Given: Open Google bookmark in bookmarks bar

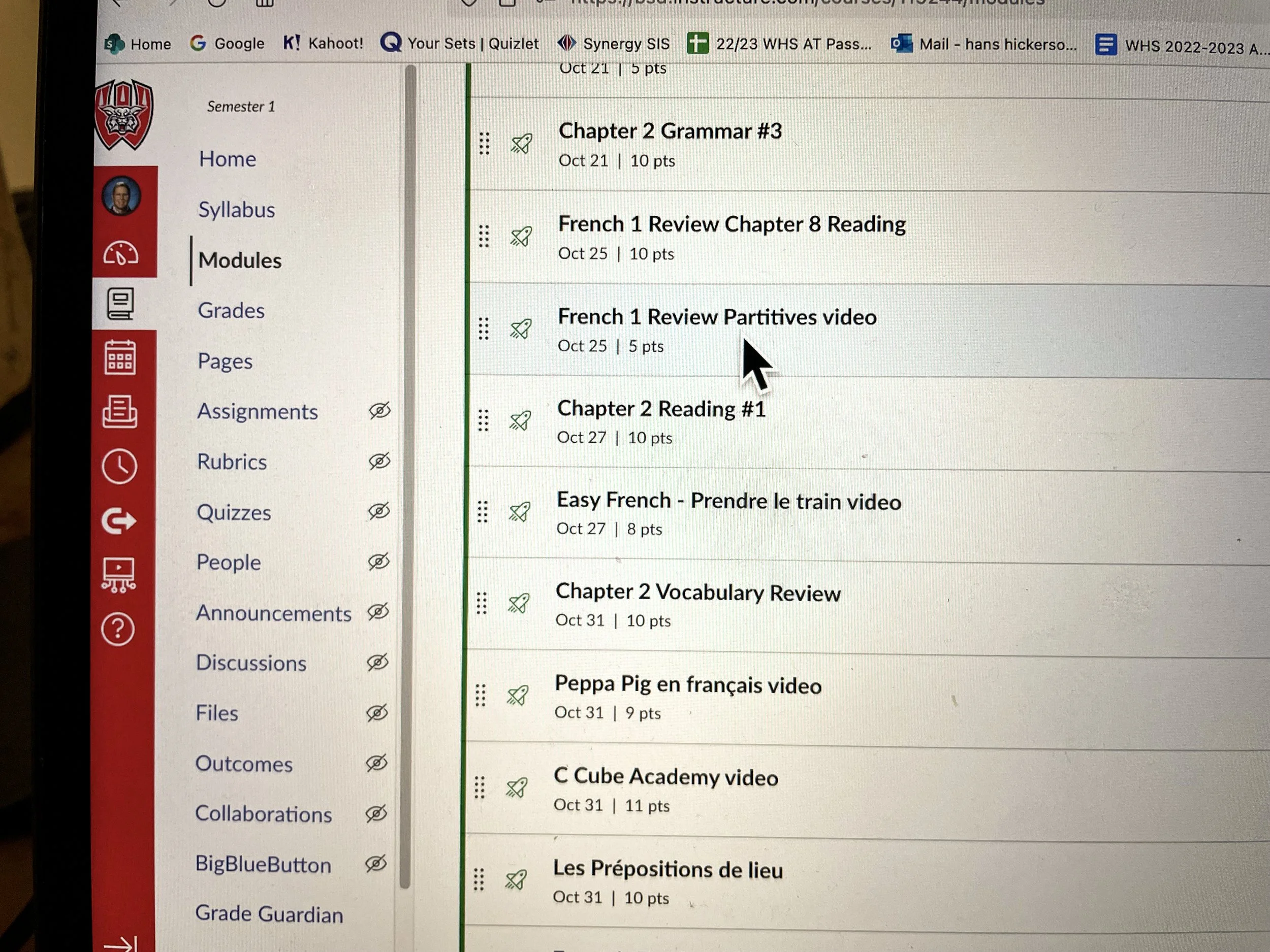Looking at the screenshot, I should [228, 43].
